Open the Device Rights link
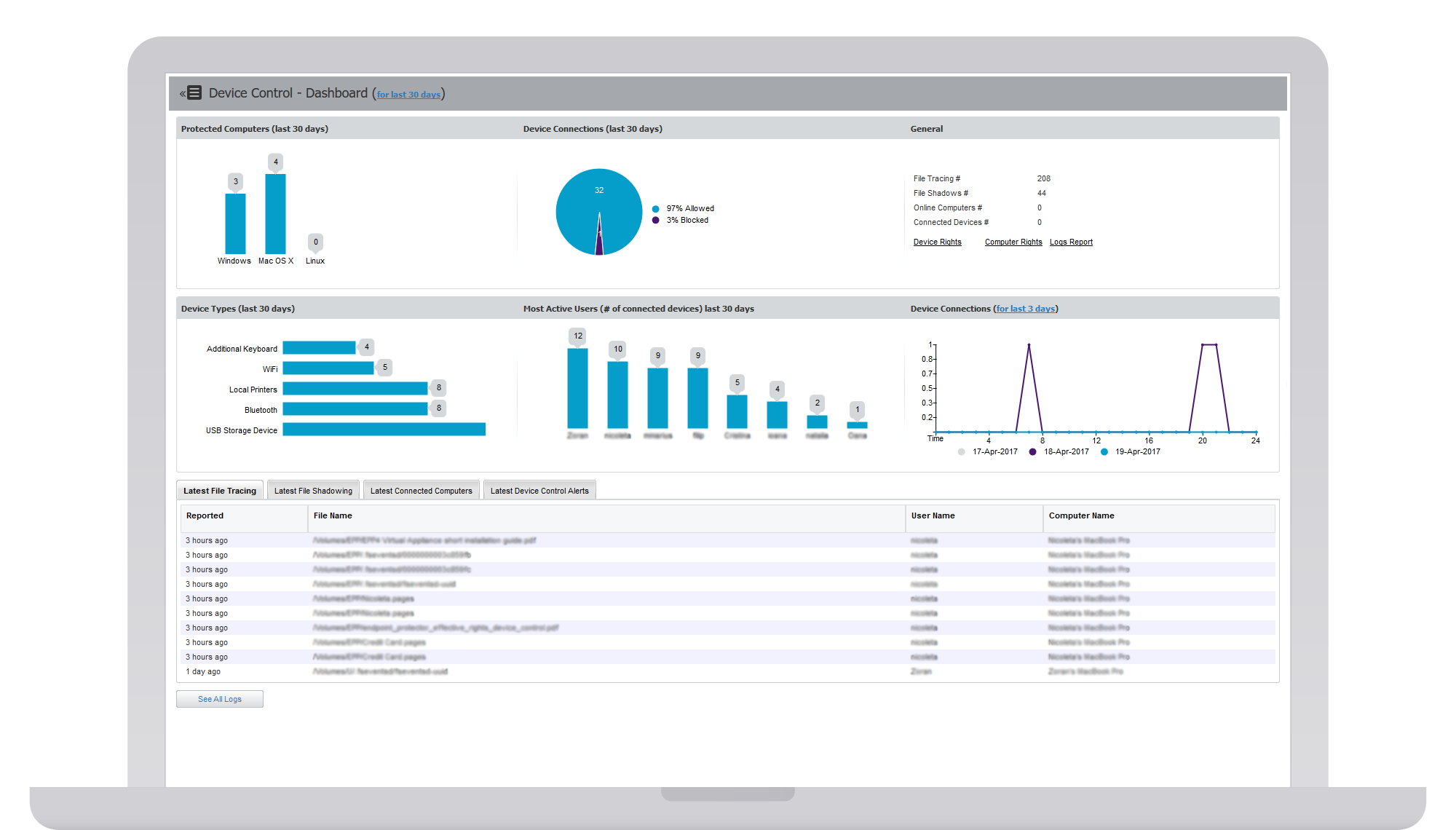1456x830 pixels. [938, 242]
